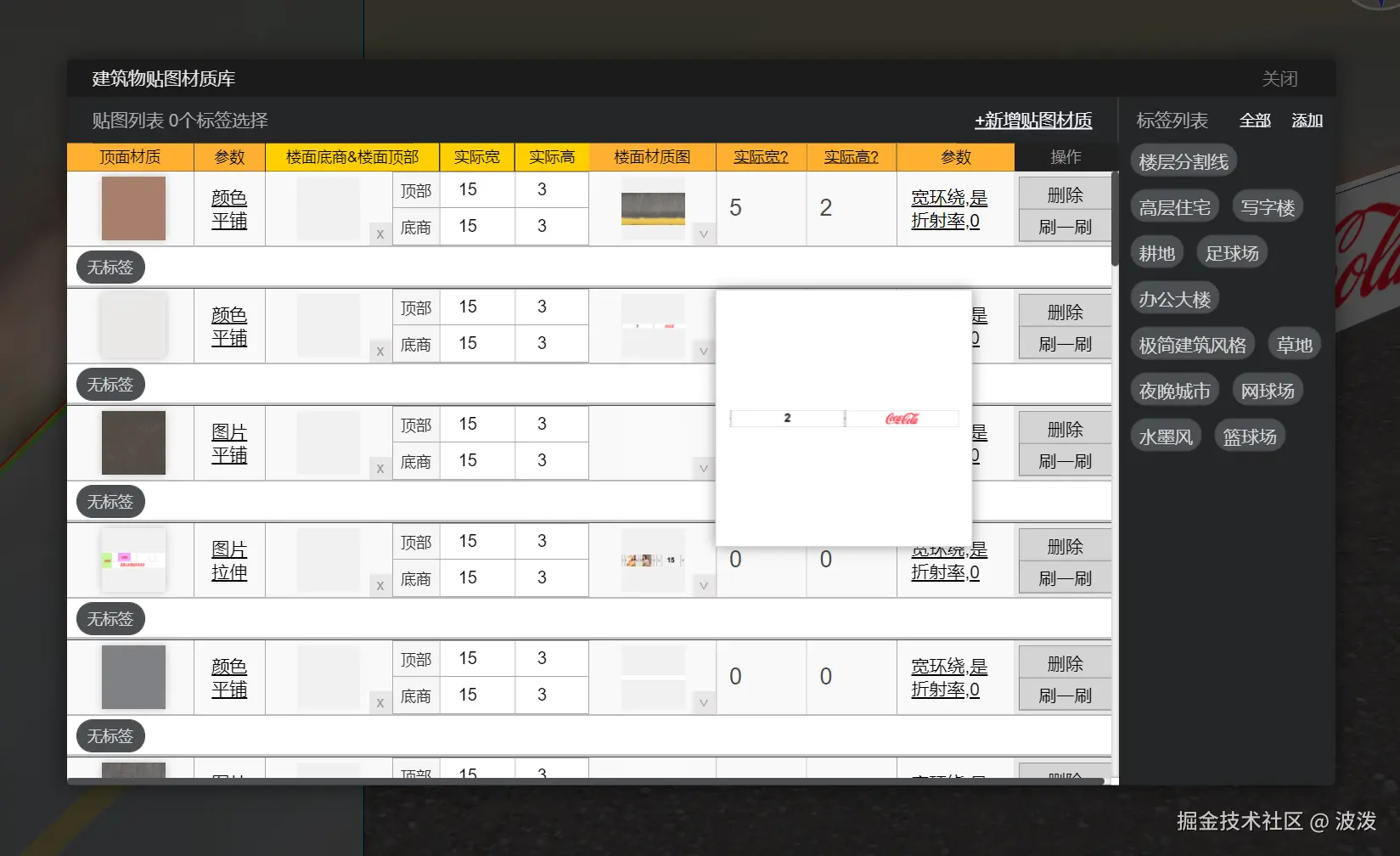This screenshot has height=856, width=1400.
Task: Open the fourth row stretched image top material thumbnail
Action: click(x=133, y=560)
